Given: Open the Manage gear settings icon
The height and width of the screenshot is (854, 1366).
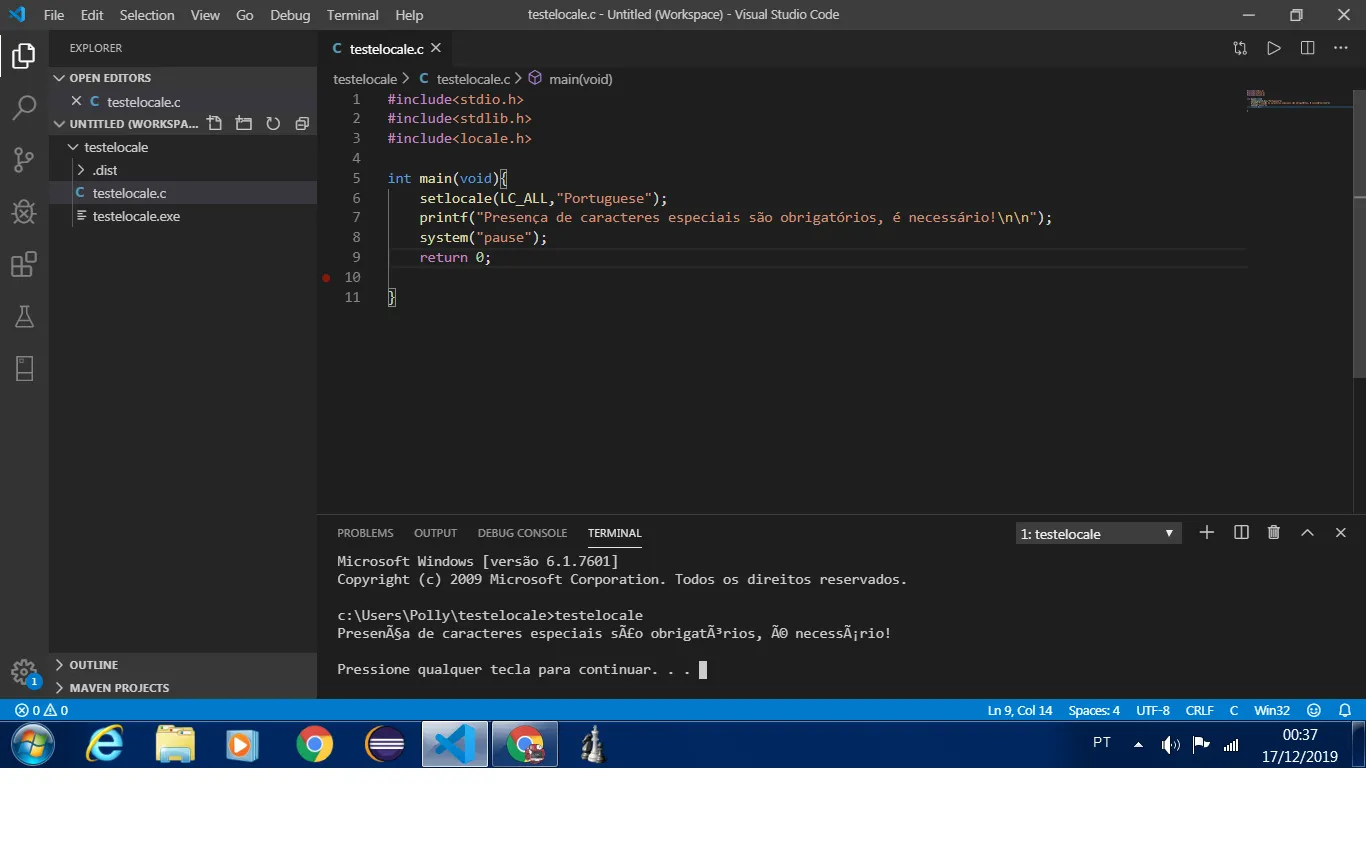Looking at the screenshot, I should [x=24, y=671].
